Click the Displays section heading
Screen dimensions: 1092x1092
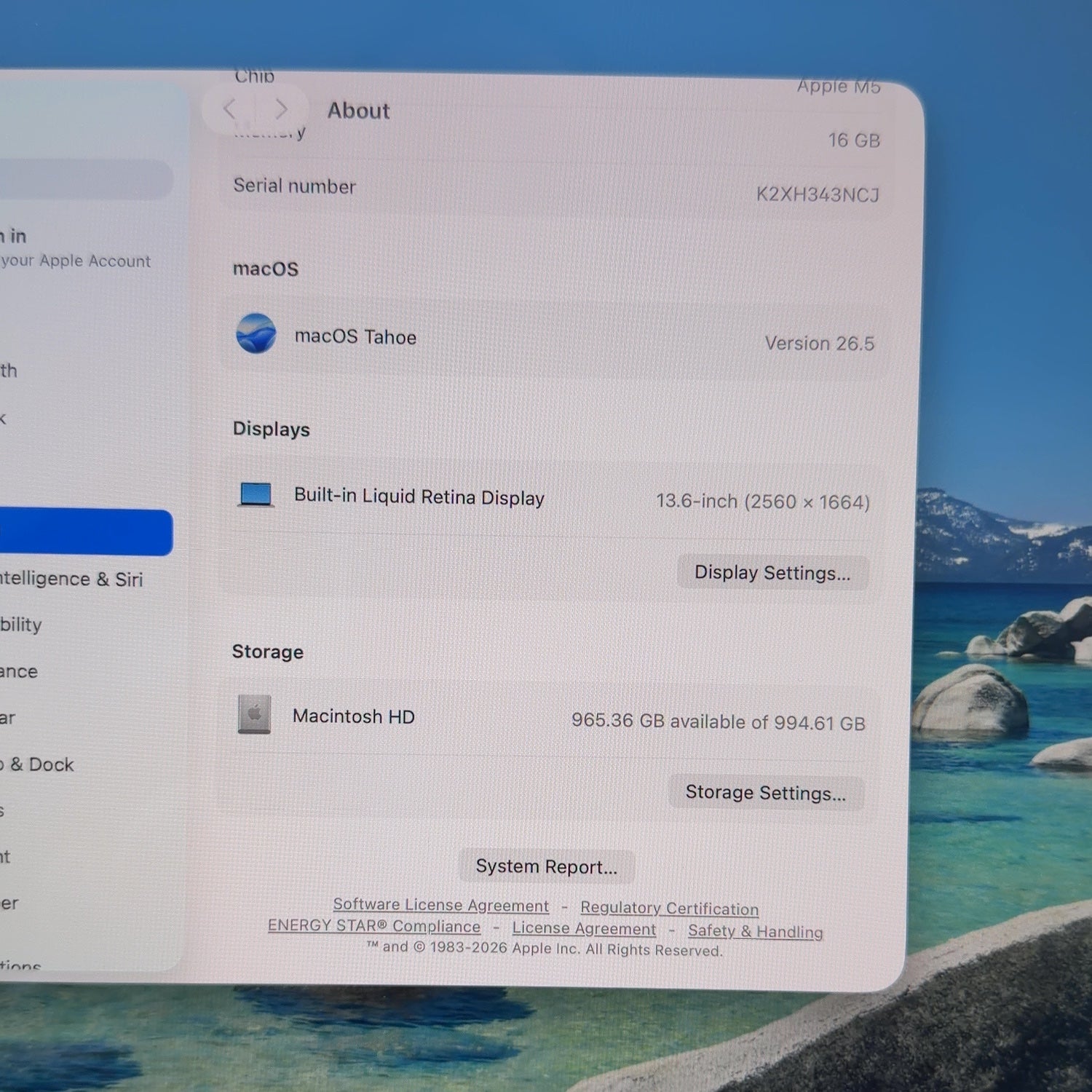pos(271,429)
